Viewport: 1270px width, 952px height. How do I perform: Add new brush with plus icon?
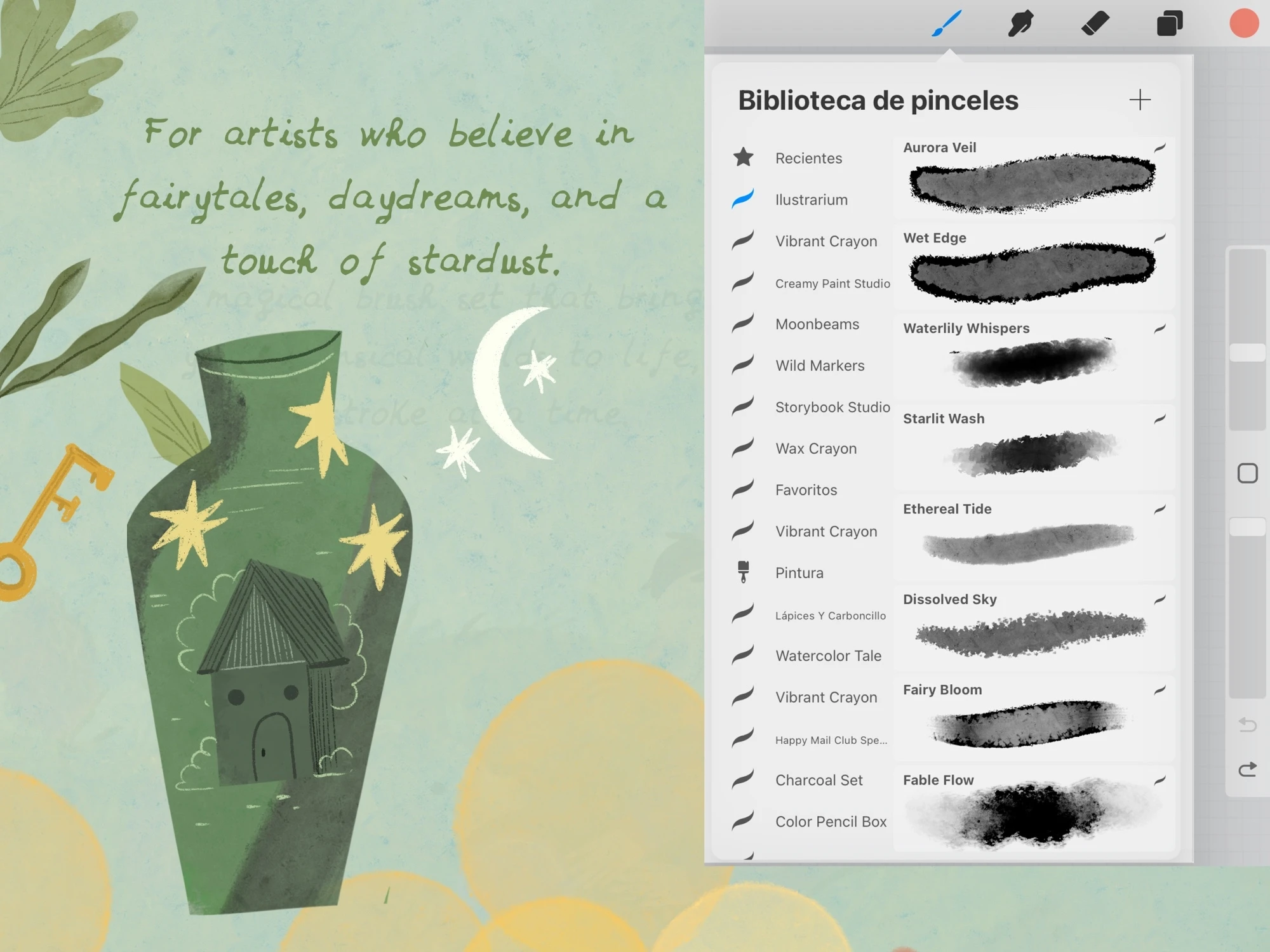1140,100
